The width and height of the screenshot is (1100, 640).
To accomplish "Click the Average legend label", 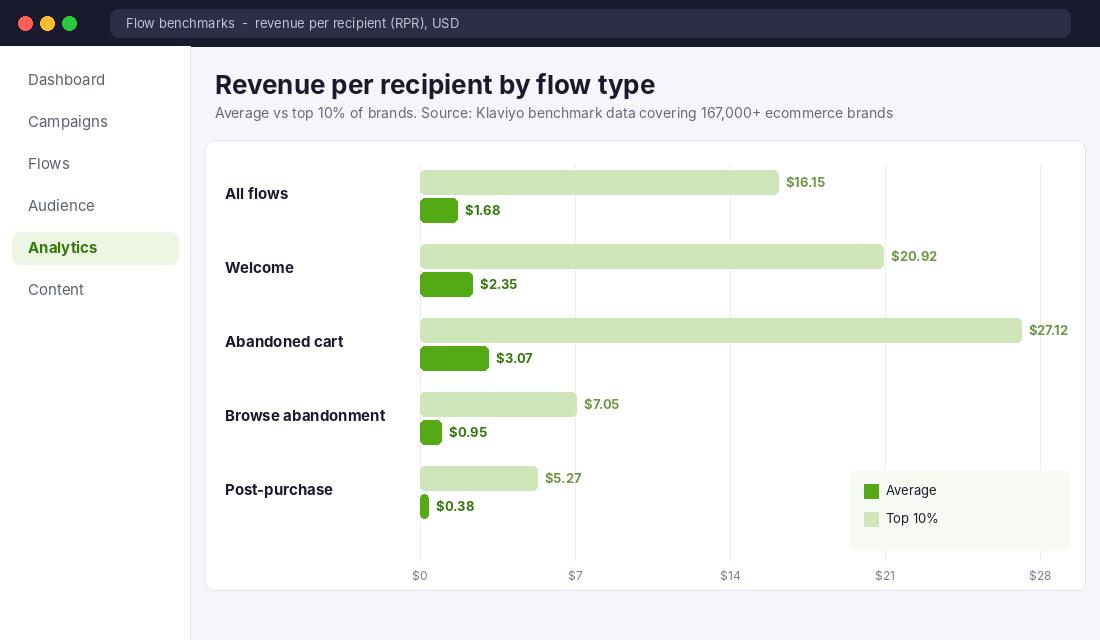I will pyautogui.click(x=911, y=491).
